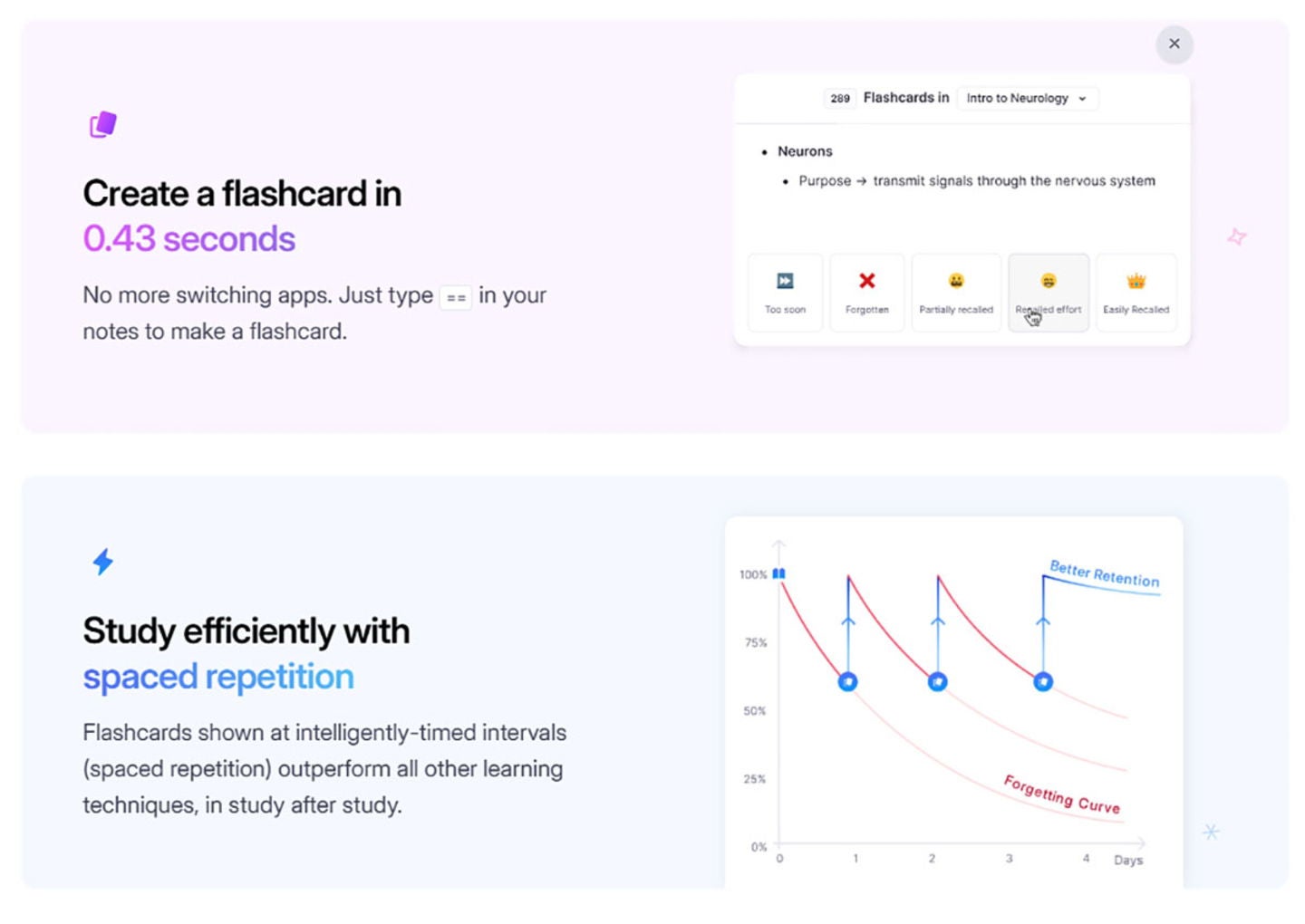The width and height of the screenshot is (1305, 924).
Task: Click the blue lightning bolt icon
Action: pyautogui.click(x=103, y=562)
